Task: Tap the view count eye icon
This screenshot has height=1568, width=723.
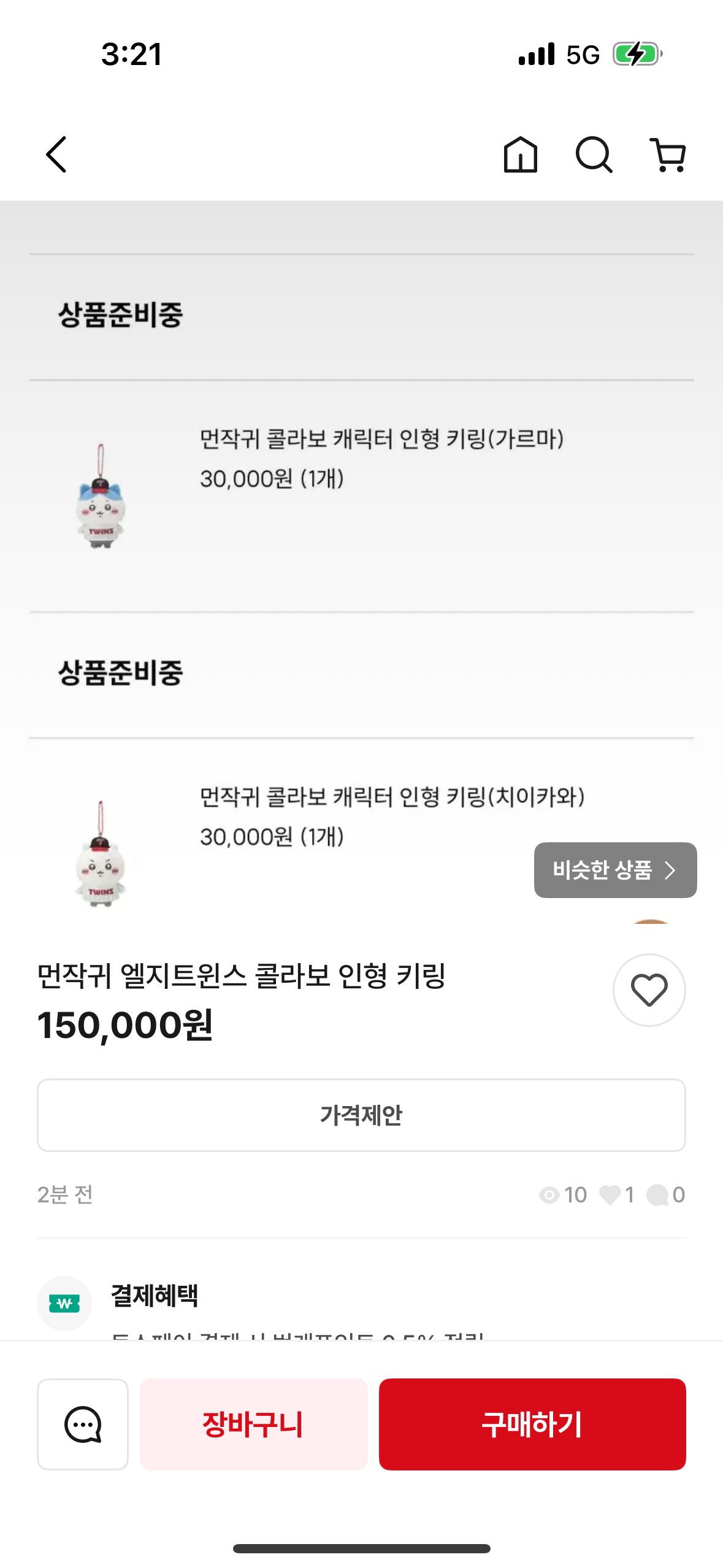Action: tap(548, 1194)
